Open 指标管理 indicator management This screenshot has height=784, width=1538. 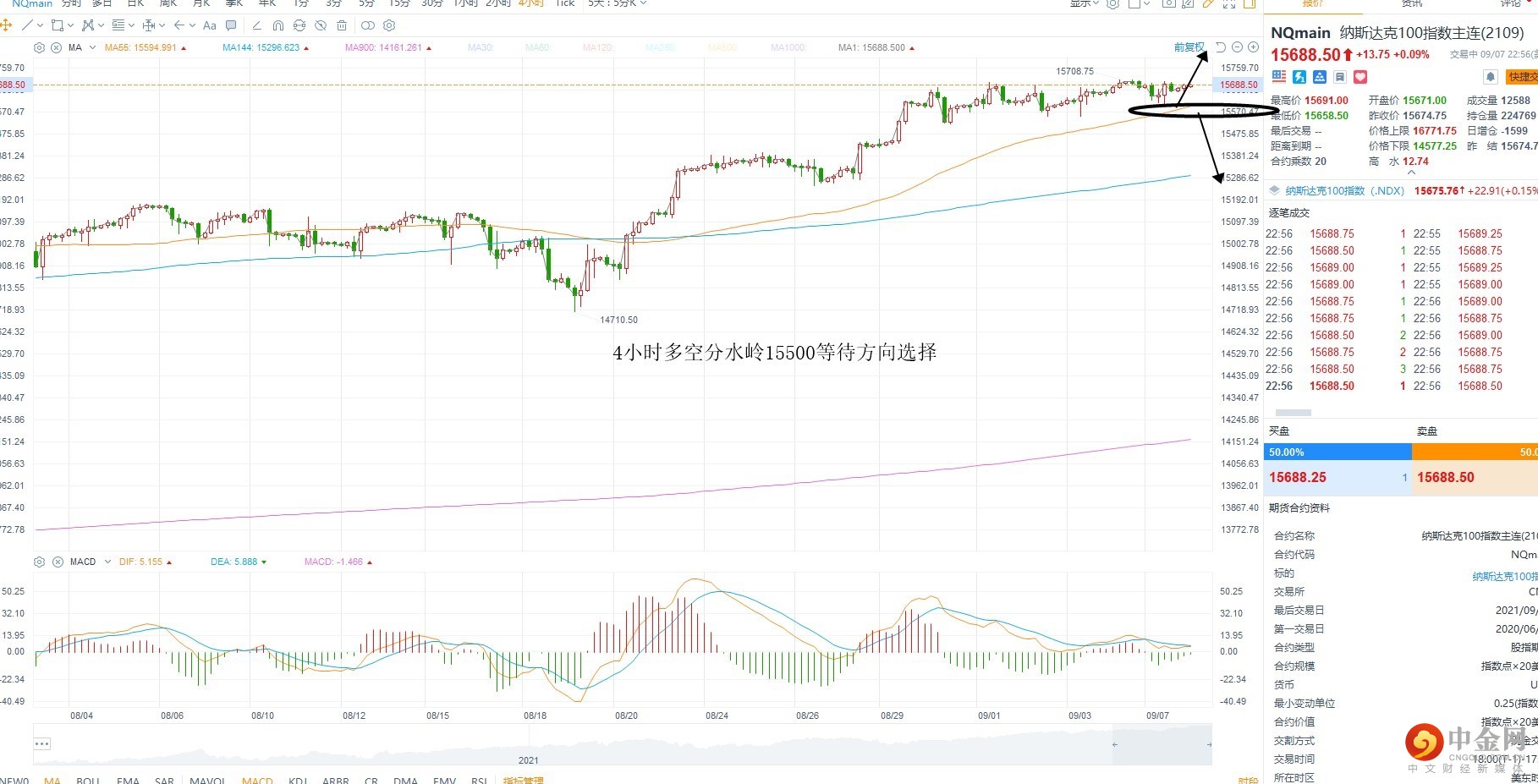point(523,780)
